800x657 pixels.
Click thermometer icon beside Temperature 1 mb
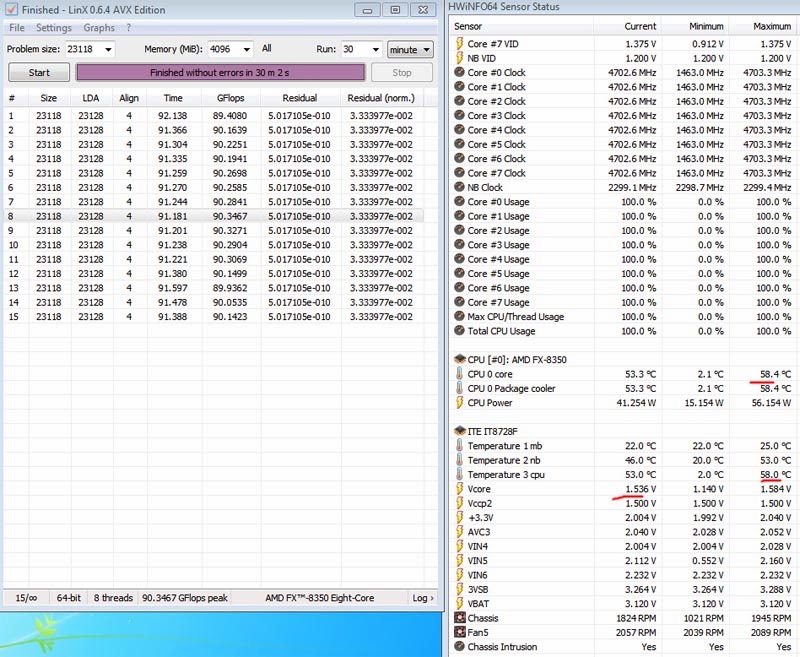460,445
